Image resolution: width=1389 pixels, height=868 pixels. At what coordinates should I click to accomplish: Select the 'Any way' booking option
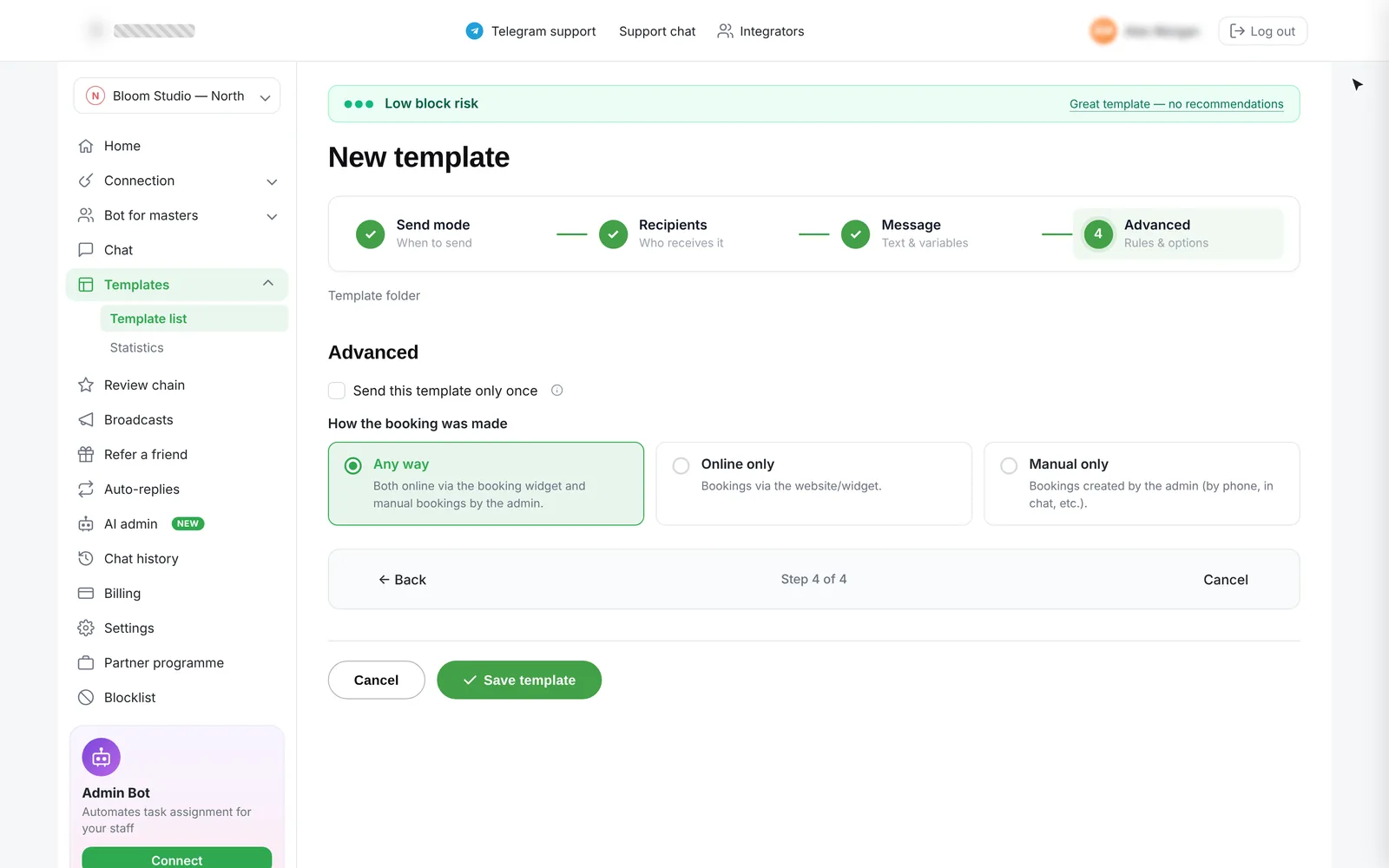[486, 483]
